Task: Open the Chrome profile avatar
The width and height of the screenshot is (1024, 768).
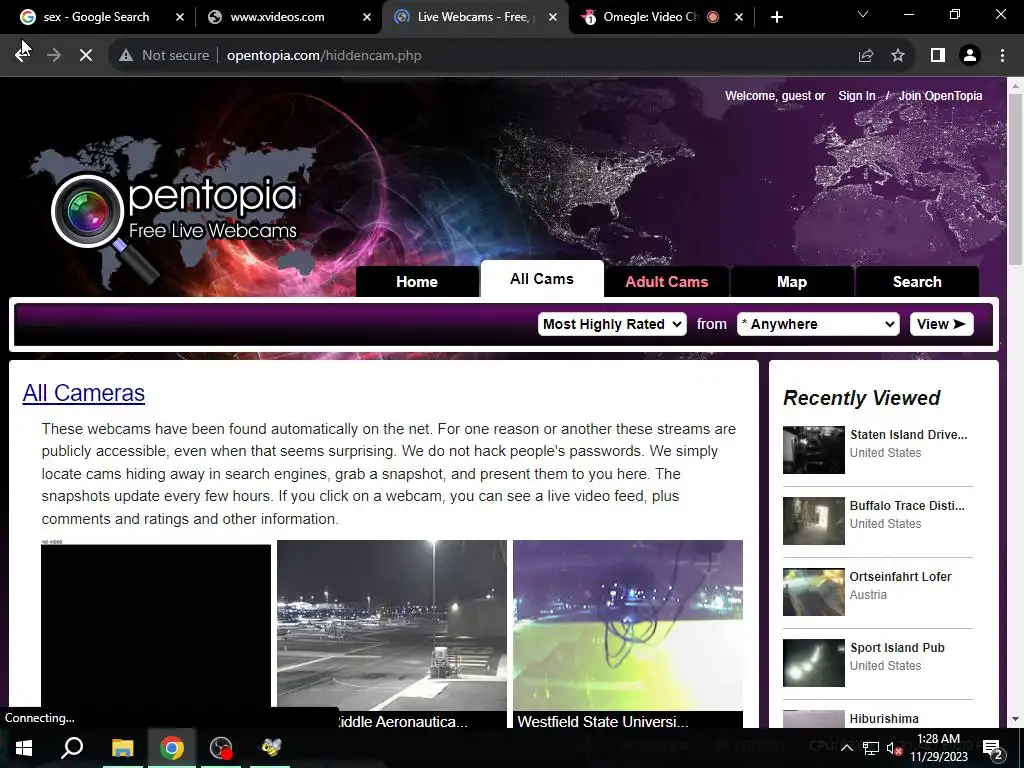Action: pos(970,56)
